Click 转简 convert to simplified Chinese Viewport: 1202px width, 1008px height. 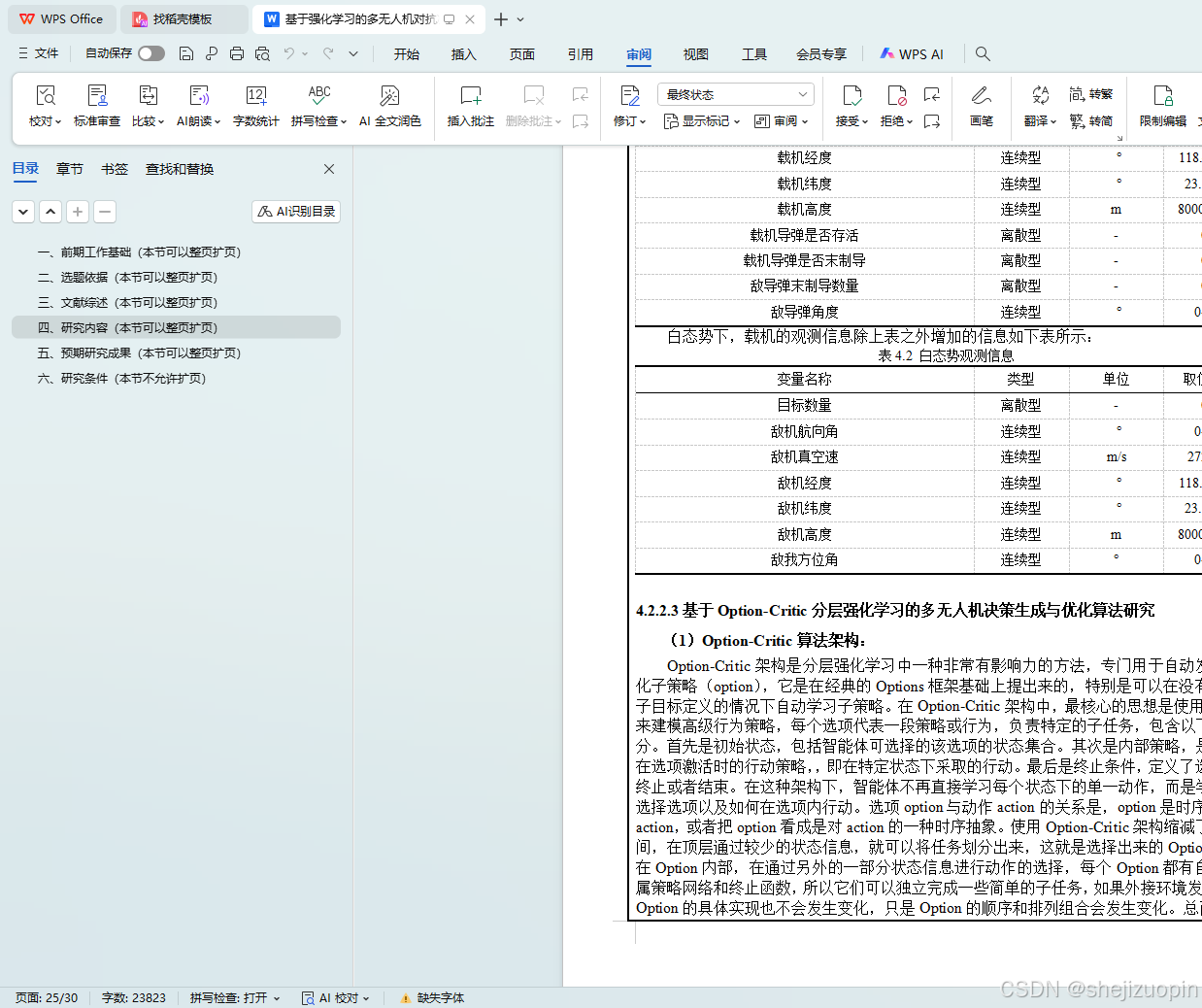[1091, 121]
